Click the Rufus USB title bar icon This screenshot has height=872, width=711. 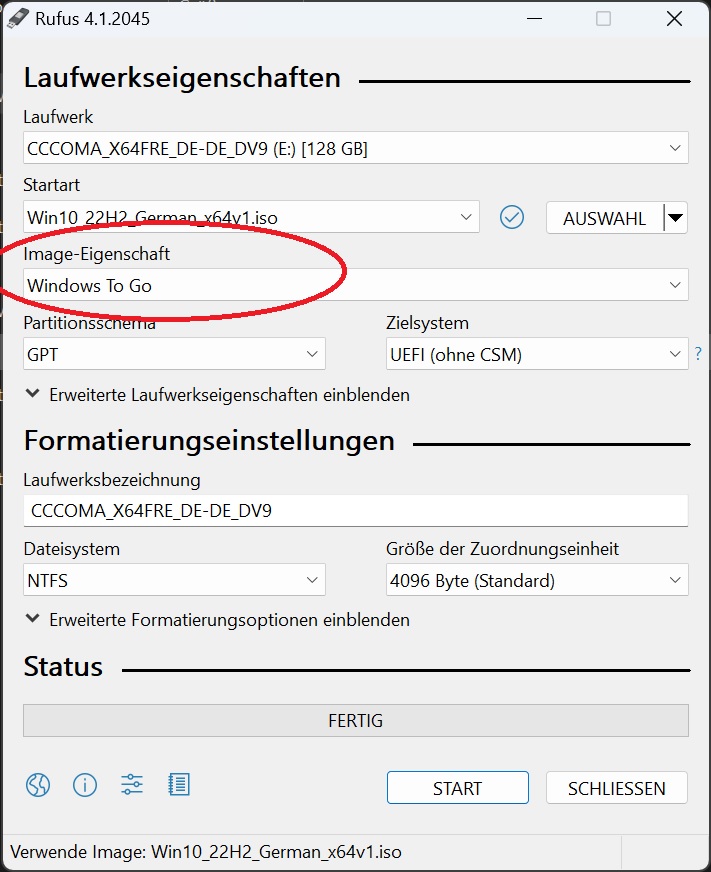point(17,18)
